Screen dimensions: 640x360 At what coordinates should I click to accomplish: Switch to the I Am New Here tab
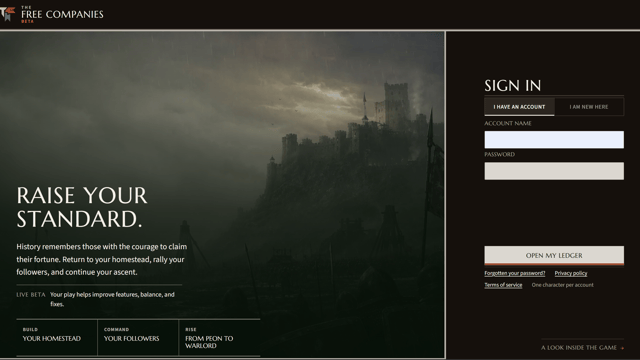pos(589,107)
